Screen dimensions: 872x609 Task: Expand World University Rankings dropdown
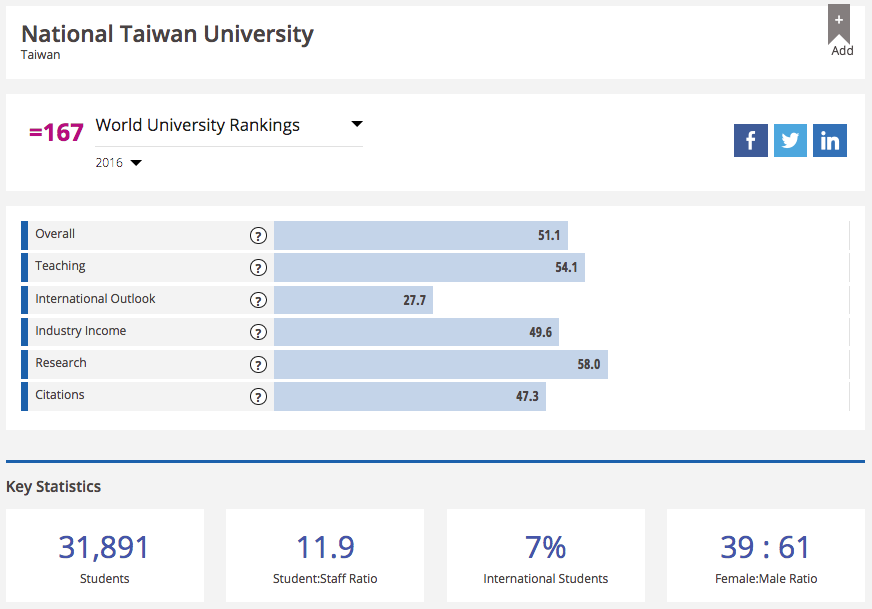pos(357,125)
